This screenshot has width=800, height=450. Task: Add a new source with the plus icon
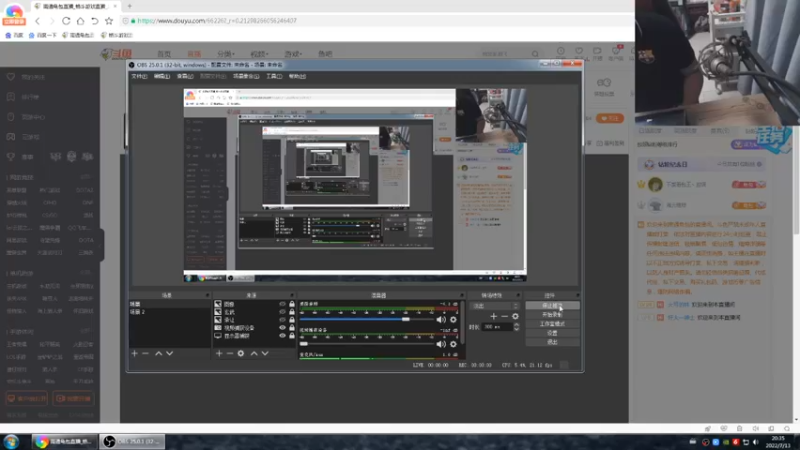tap(219, 353)
